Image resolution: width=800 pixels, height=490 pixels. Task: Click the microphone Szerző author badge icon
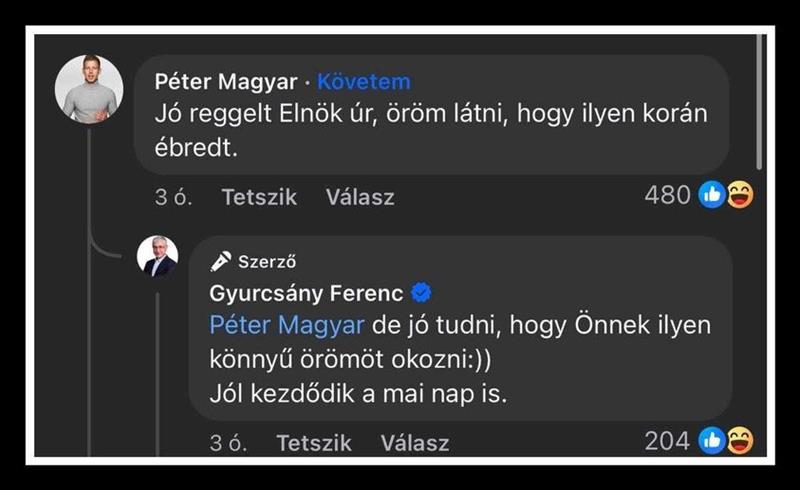[221, 262]
